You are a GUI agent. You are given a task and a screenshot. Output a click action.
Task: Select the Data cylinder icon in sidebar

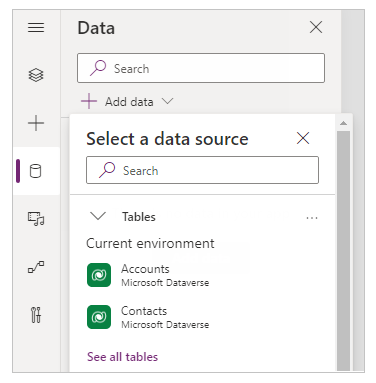pyautogui.click(x=36, y=171)
